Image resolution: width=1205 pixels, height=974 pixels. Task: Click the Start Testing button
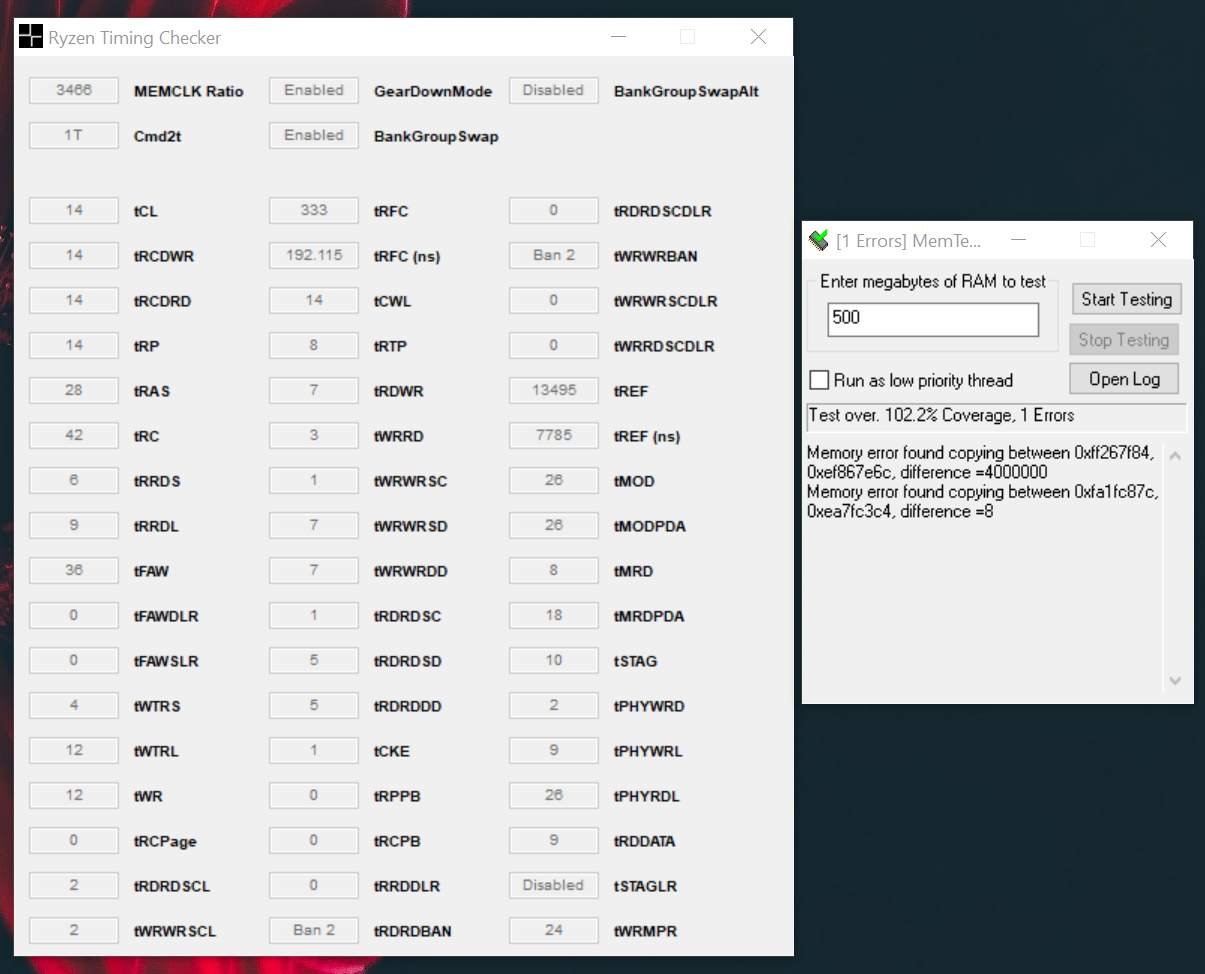(1126, 299)
